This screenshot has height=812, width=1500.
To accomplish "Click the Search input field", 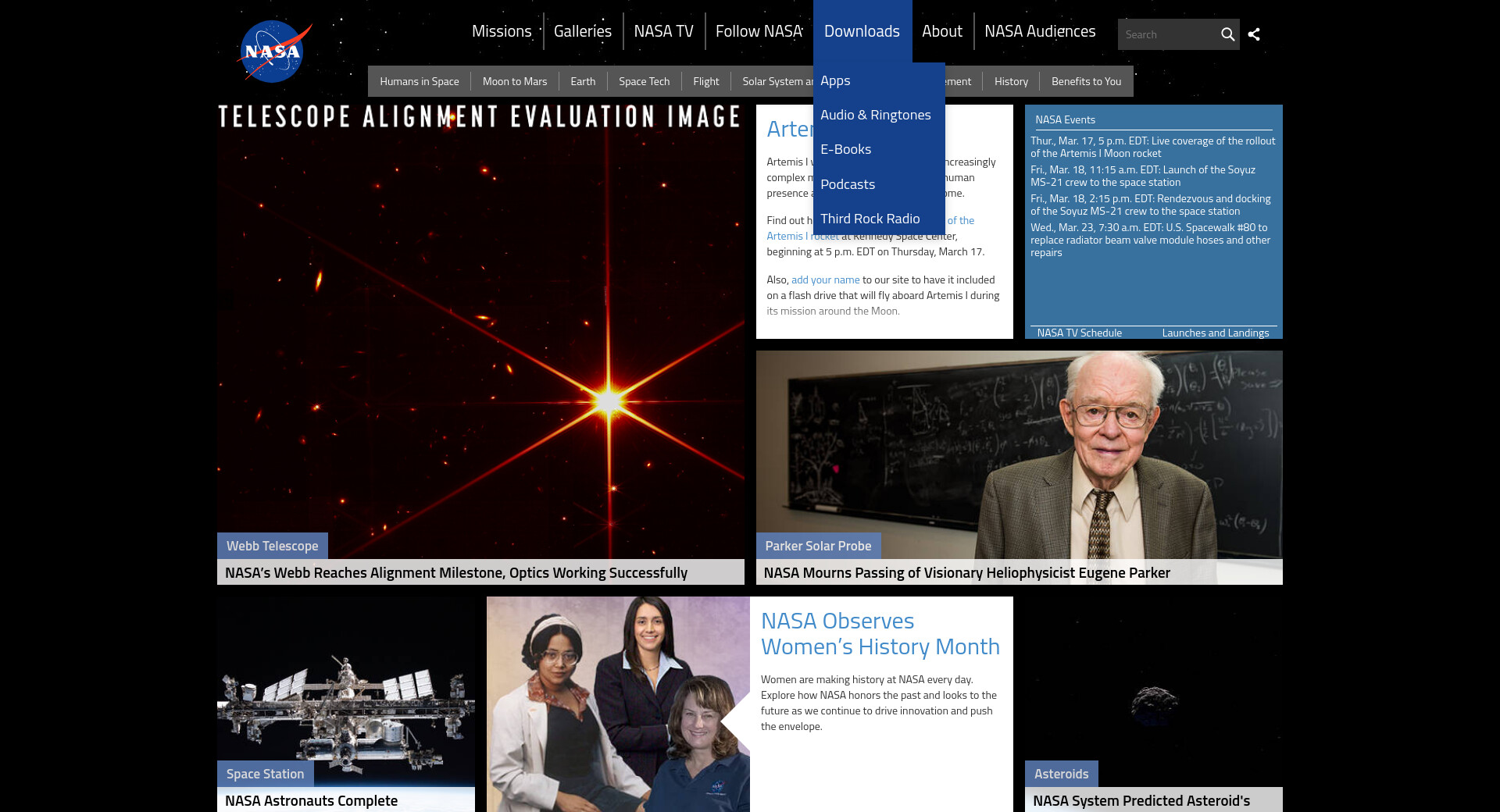I will pyautogui.click(x=1168, y=34).
